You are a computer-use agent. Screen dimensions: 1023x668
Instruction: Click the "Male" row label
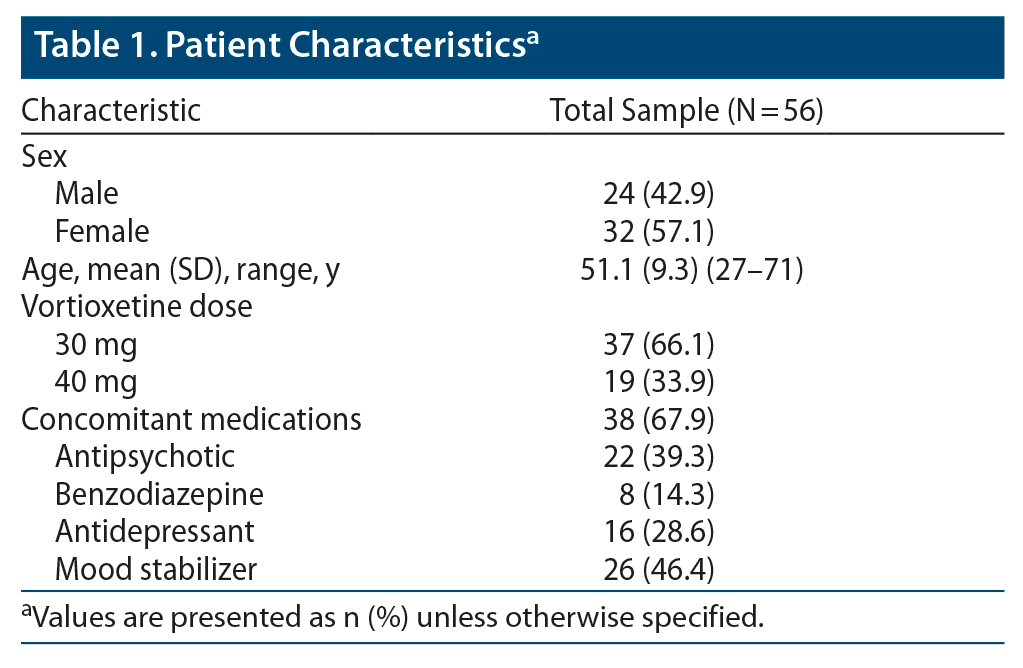pos(87,193)
